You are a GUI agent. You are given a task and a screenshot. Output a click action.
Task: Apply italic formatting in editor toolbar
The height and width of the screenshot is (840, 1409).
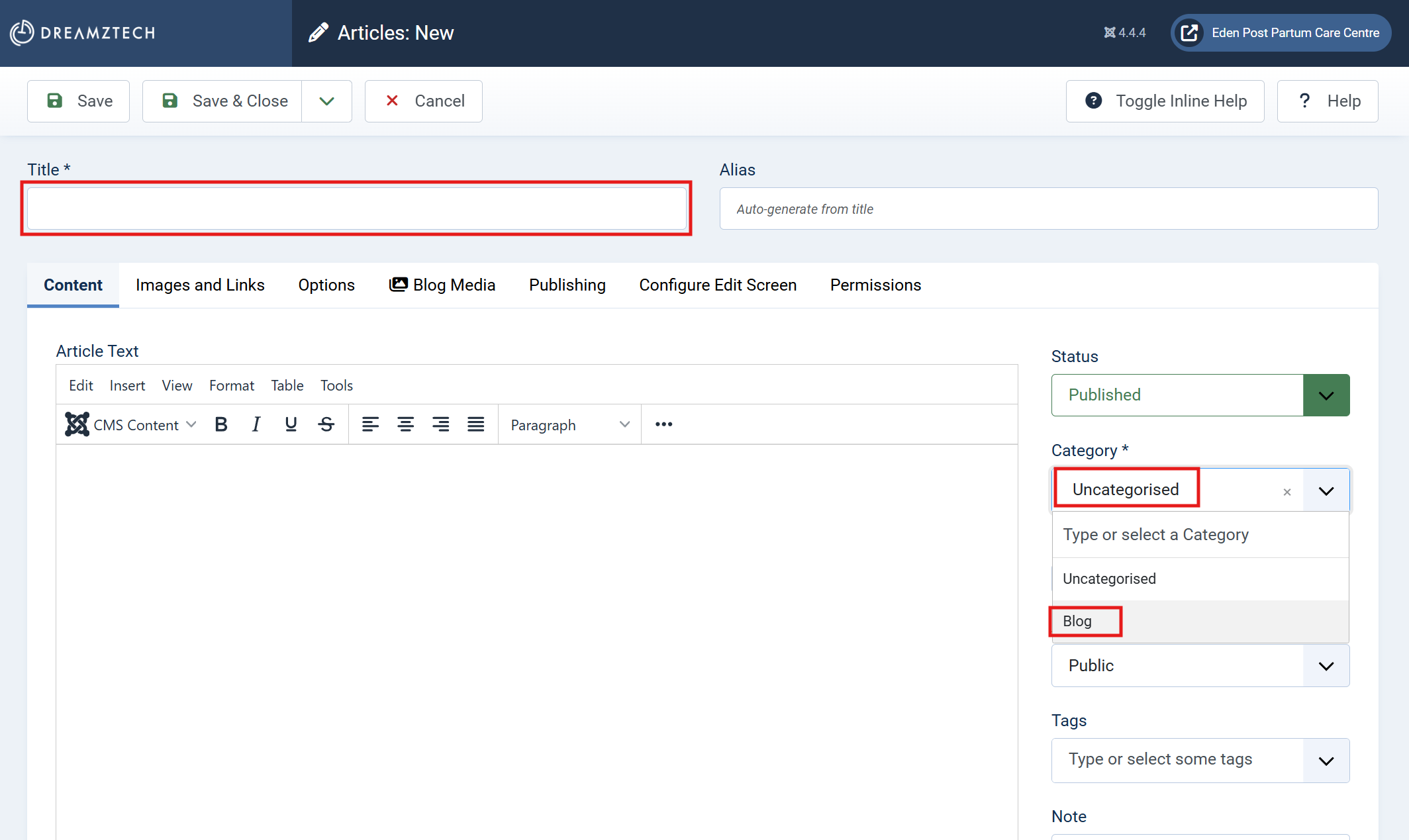click(x=256, y=424)
